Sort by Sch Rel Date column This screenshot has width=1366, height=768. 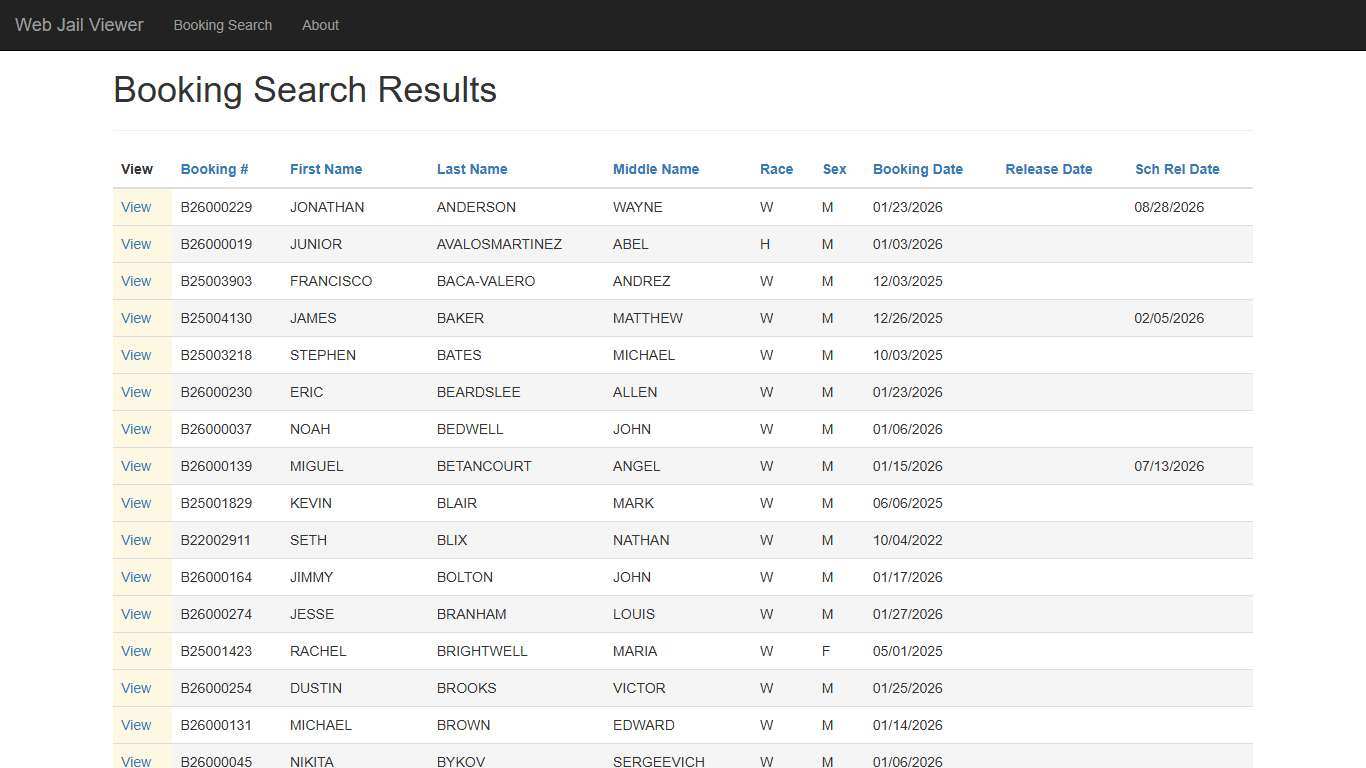1177,169
